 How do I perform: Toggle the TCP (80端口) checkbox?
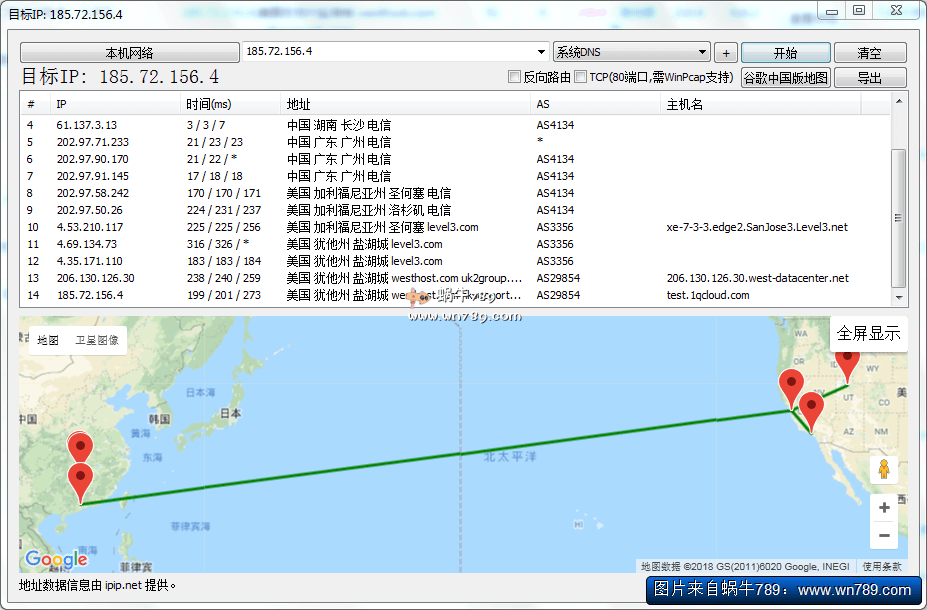(x=581, y=77)
